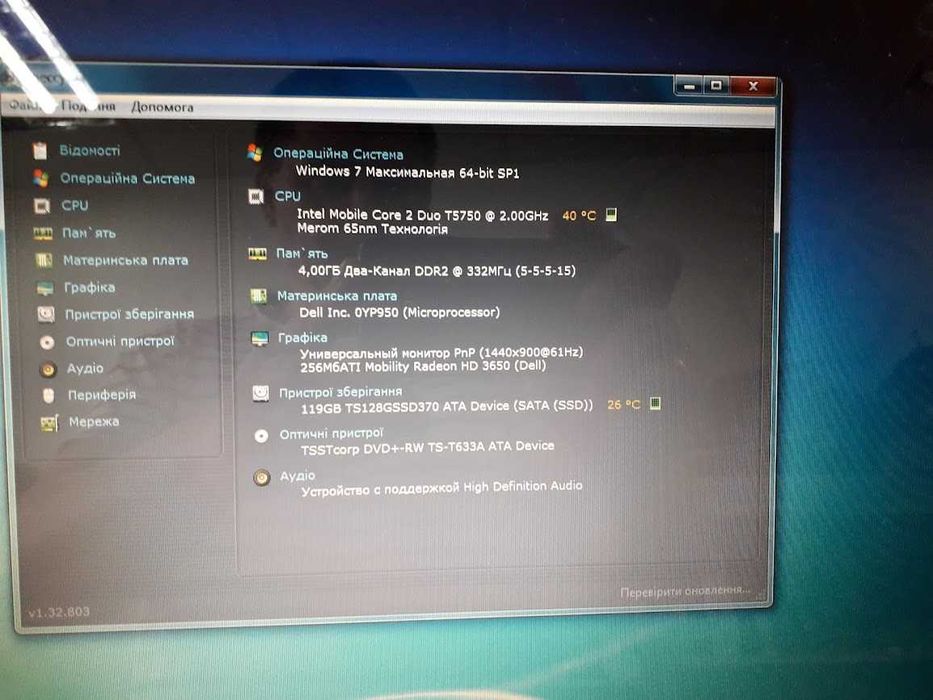Click the Windows flag icon beside sidebar Операційна Система

pyautogui.click(x=40, y=178)
